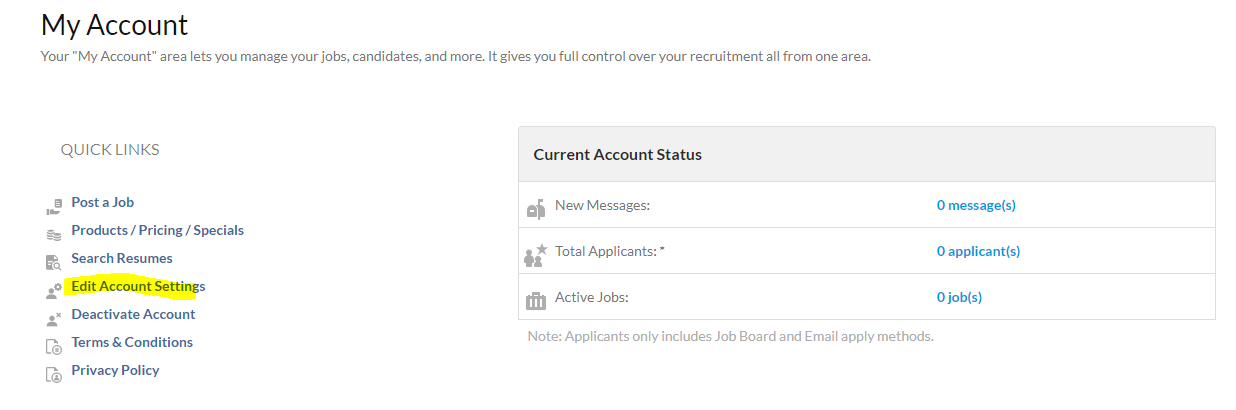View the 0 message(s) link
Viewport: 1236px width, 410px height.
click(x=976, y=205)
